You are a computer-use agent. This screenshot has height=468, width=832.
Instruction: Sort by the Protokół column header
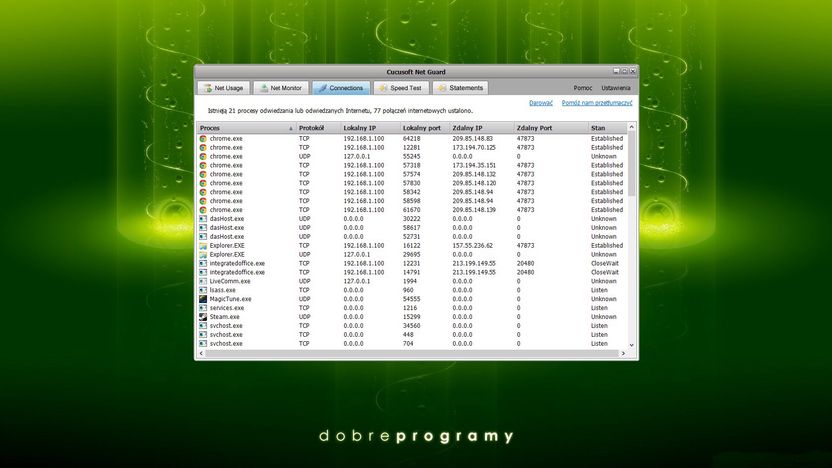[317, 128]
